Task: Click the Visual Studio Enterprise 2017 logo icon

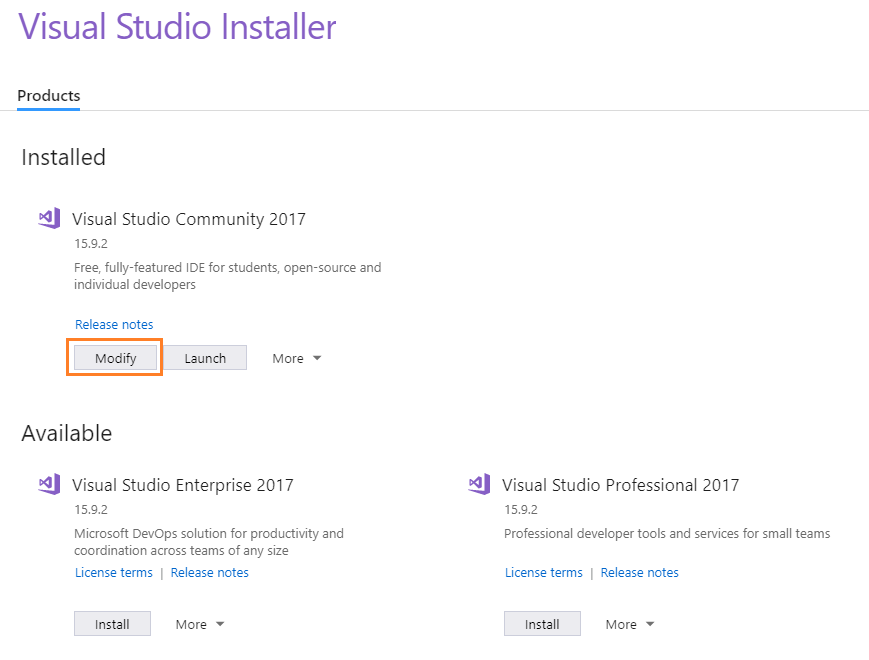Action: tap(49, 484)
